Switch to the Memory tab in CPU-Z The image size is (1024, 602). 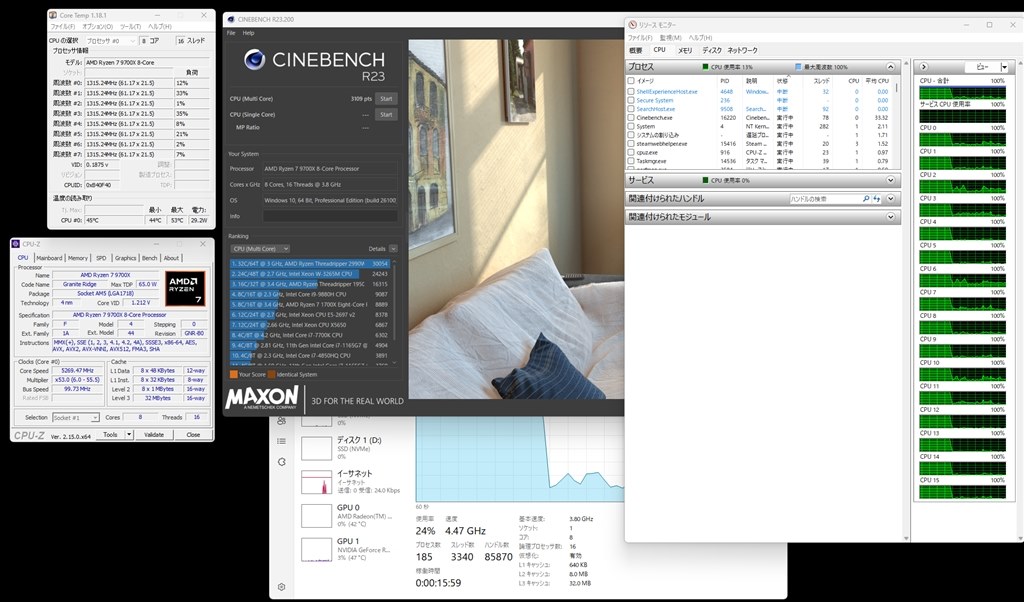point(78,258)
